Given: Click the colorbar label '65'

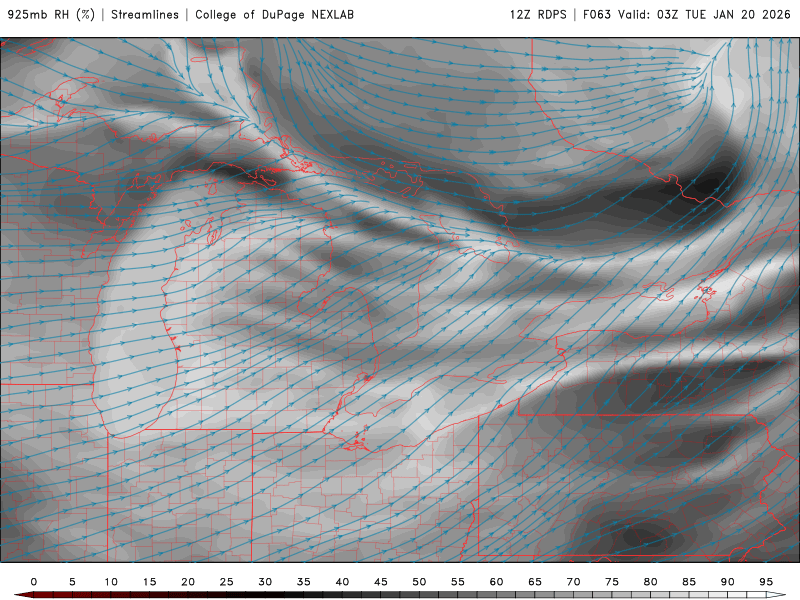Looking at the screenshot, I should point(535,582).
